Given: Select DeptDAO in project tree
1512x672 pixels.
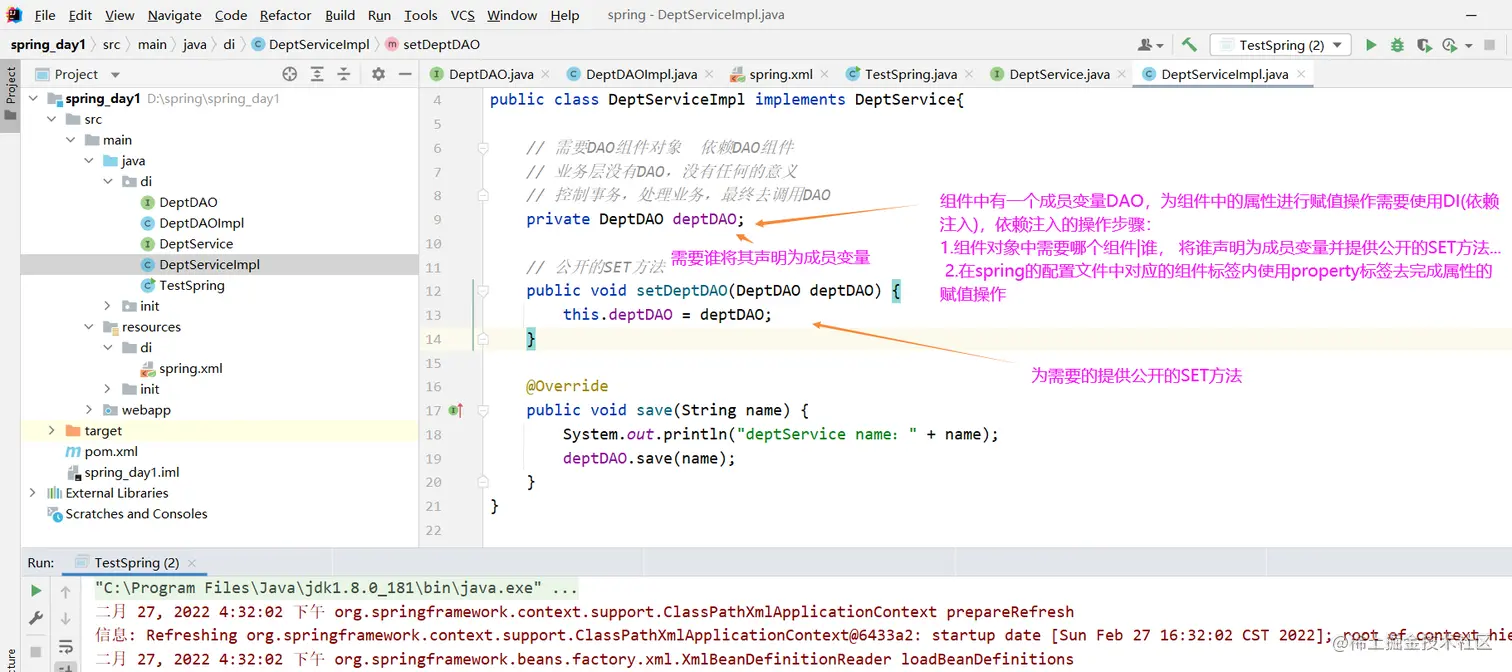Looking at the screenshot, I should [188, 202].
